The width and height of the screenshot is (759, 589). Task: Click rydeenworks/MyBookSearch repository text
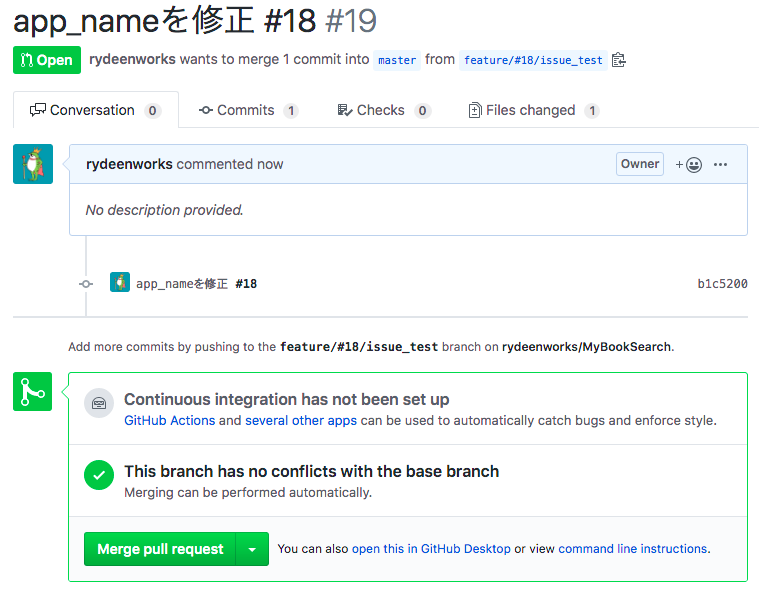(587, 347)
